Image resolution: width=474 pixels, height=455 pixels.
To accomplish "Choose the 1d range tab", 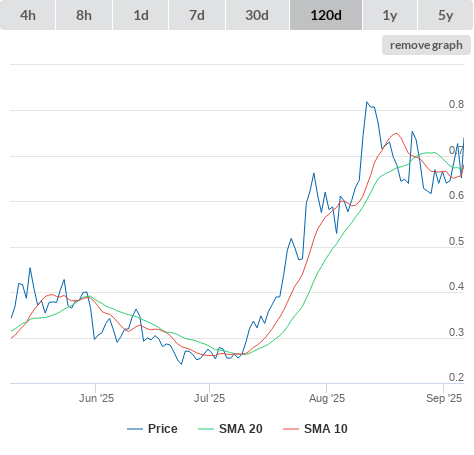I will coord(141,15).
